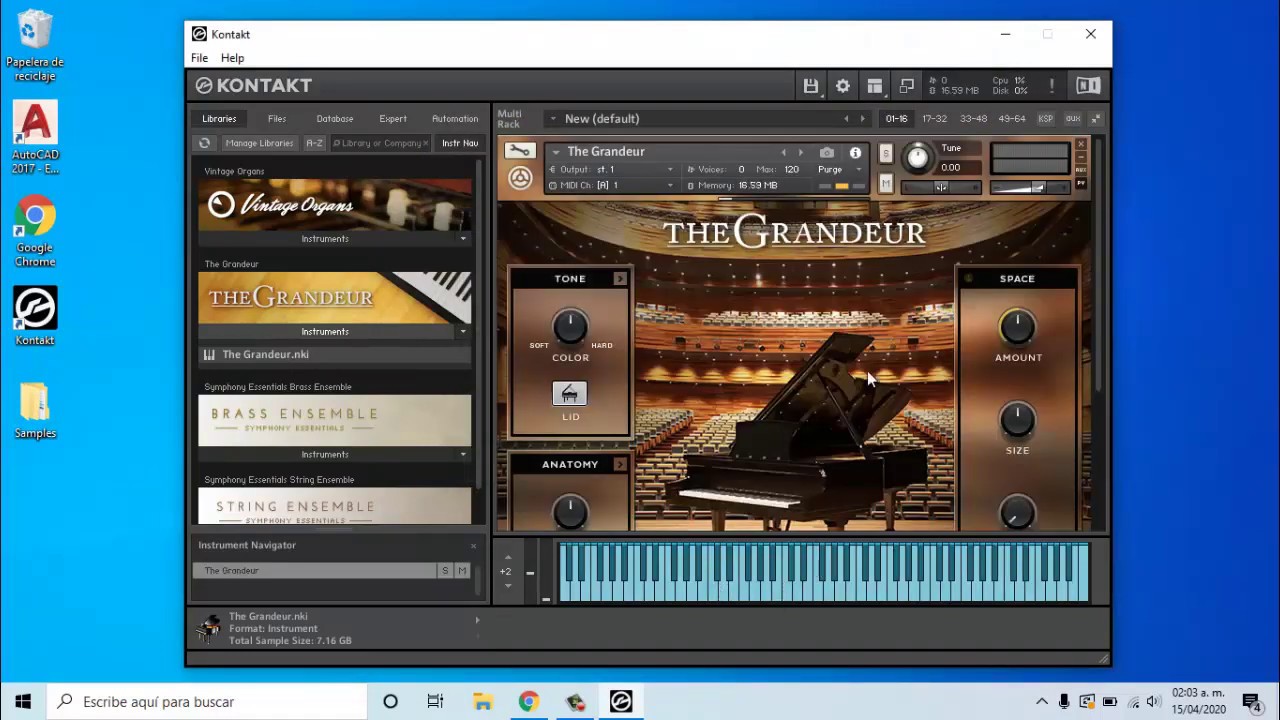Open Google Chrome desktop shortcut
Viewport: 1280px width, 720px height.
tap(35, 230)
